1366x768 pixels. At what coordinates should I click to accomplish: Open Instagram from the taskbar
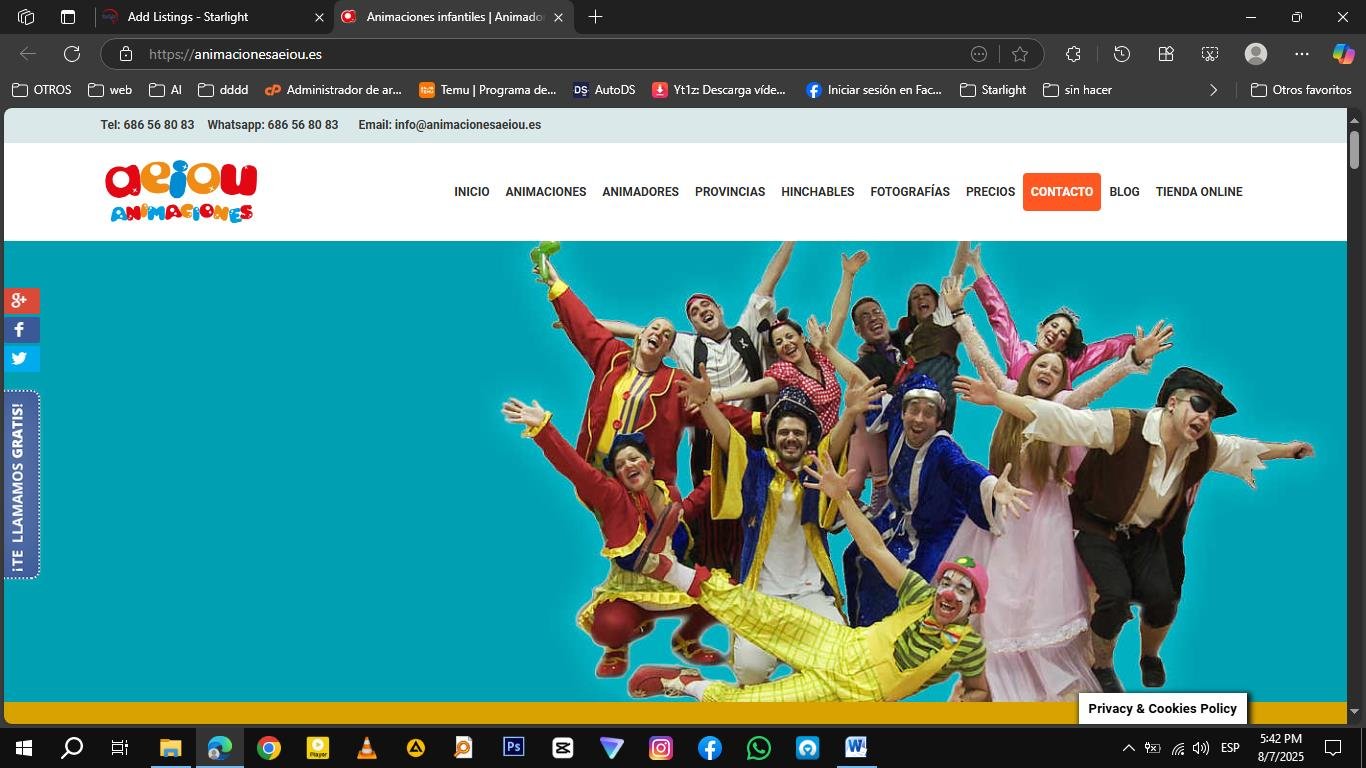point(661,748)
